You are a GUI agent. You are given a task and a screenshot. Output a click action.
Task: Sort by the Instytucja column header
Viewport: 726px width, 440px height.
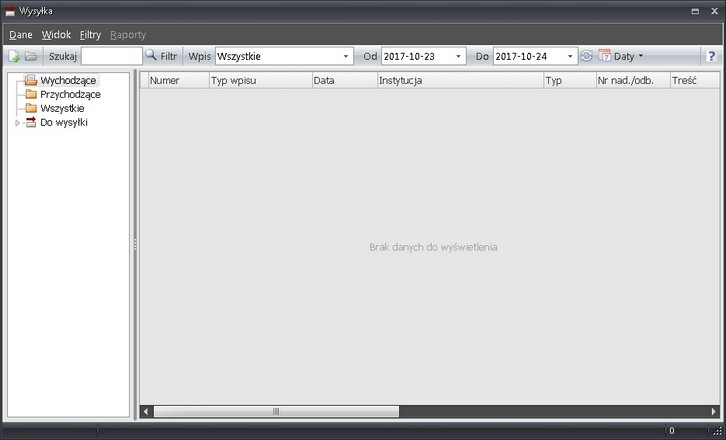461,81
